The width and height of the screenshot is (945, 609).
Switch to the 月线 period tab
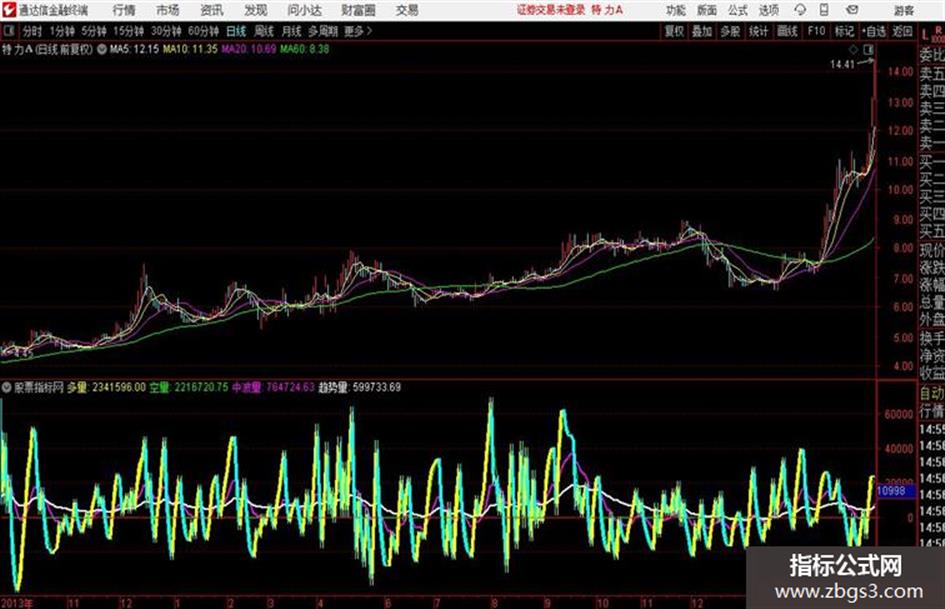pyautogui.click(x=292, y=31)
